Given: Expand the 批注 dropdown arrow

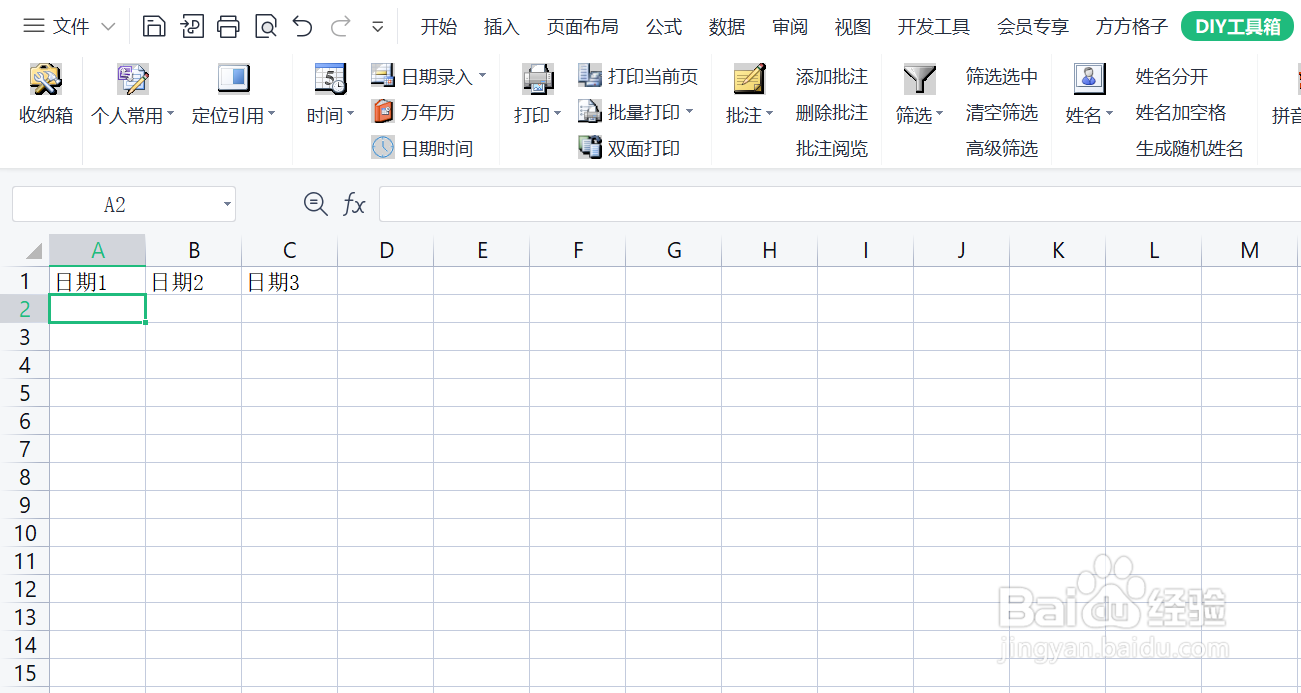Looking at the screenshot, I should point(769,114).
